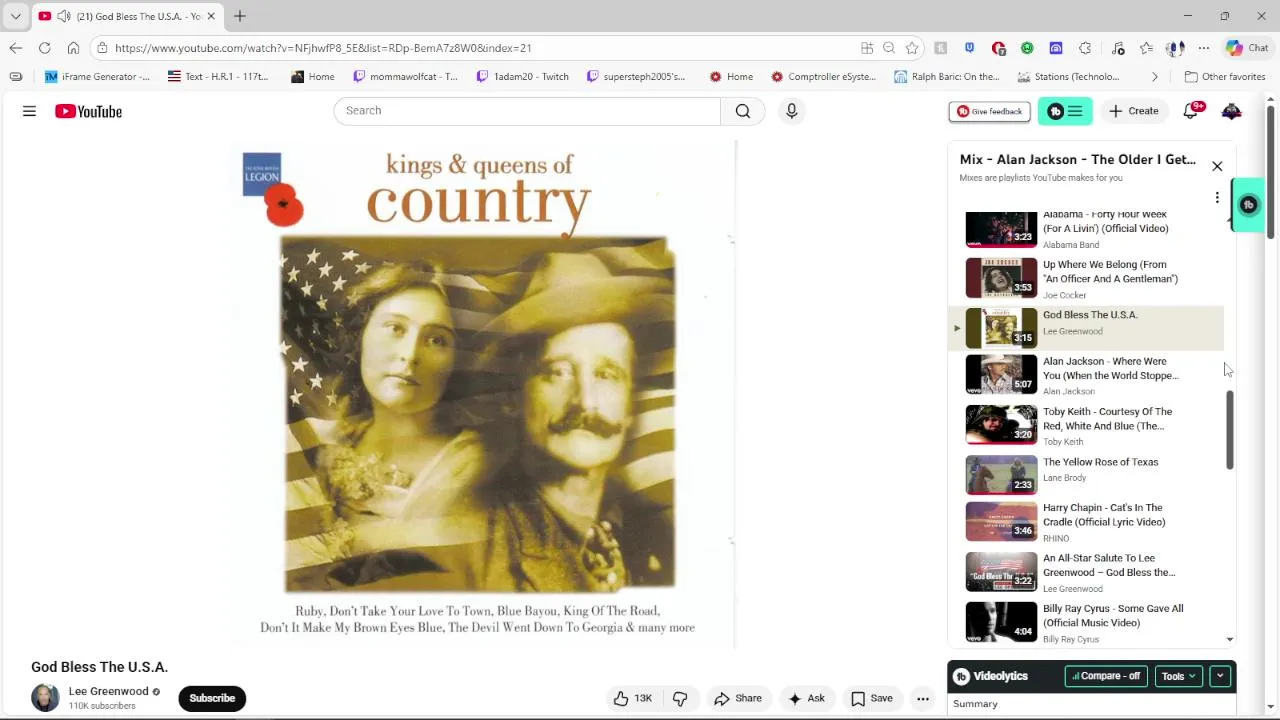Viewport: 1280px width, 720px height.
Task: Click the TubeBuddy side floating tab
Action: (x=1248, y=205)
